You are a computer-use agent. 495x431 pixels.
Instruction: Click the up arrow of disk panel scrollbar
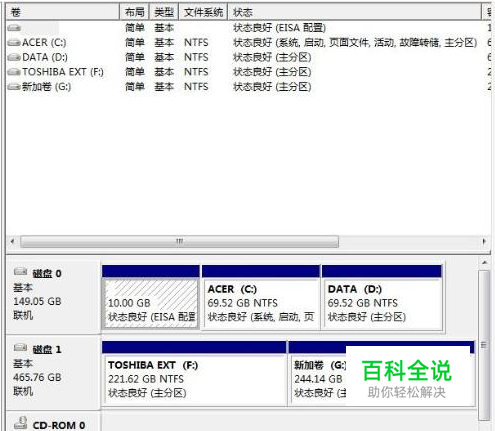tap(484, 263)
